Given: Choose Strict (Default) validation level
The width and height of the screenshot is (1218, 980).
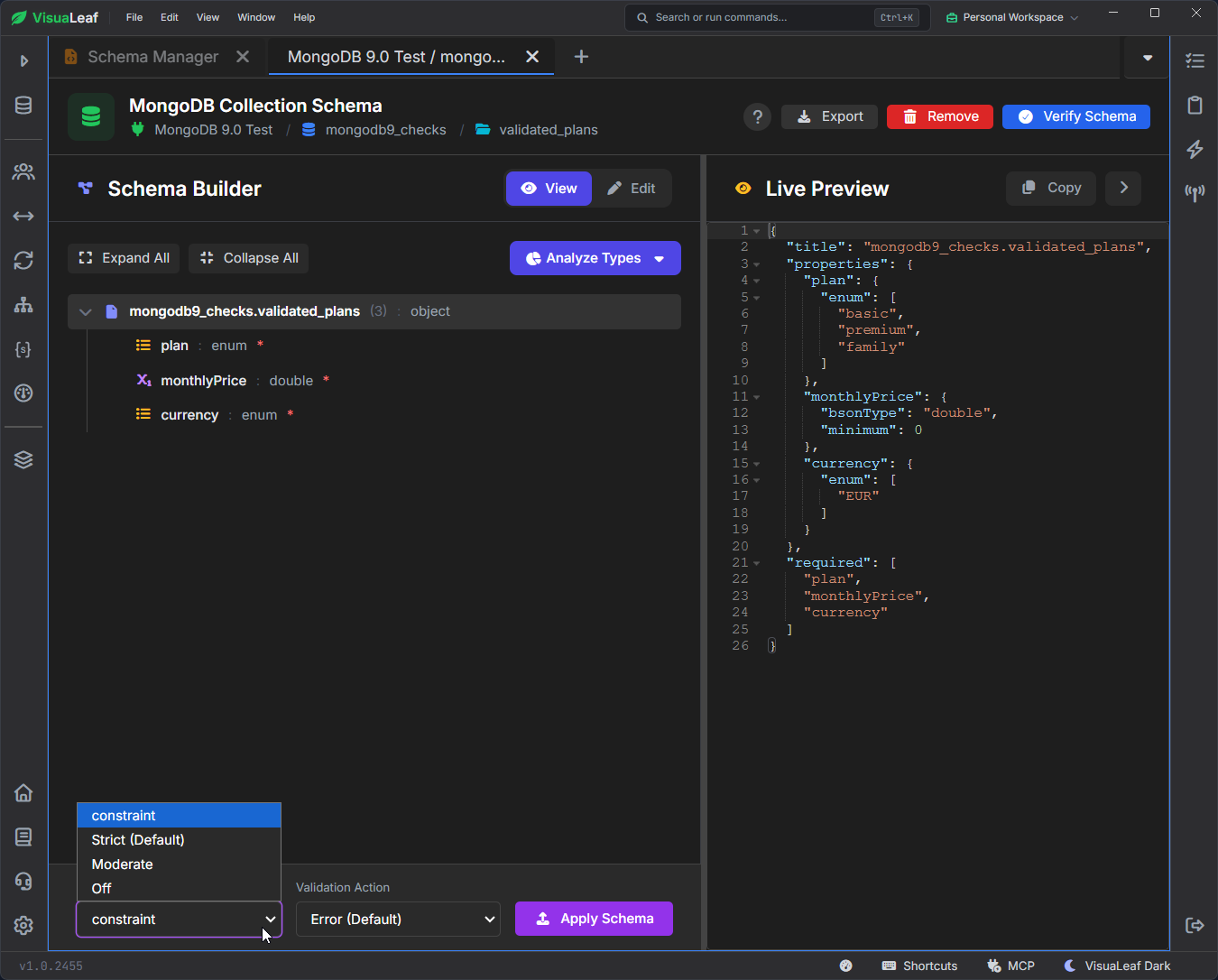Looking at the screenshot, I should click(x=180, y=840).
